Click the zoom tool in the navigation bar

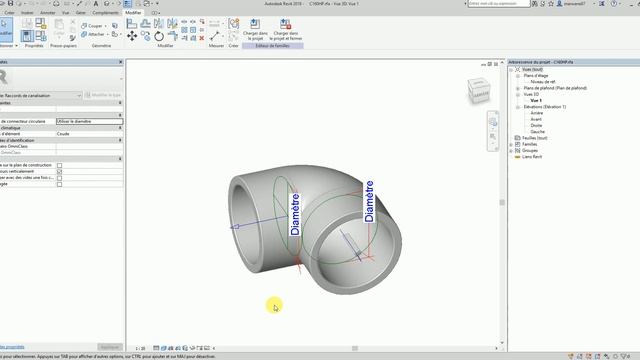click(493, 137)
